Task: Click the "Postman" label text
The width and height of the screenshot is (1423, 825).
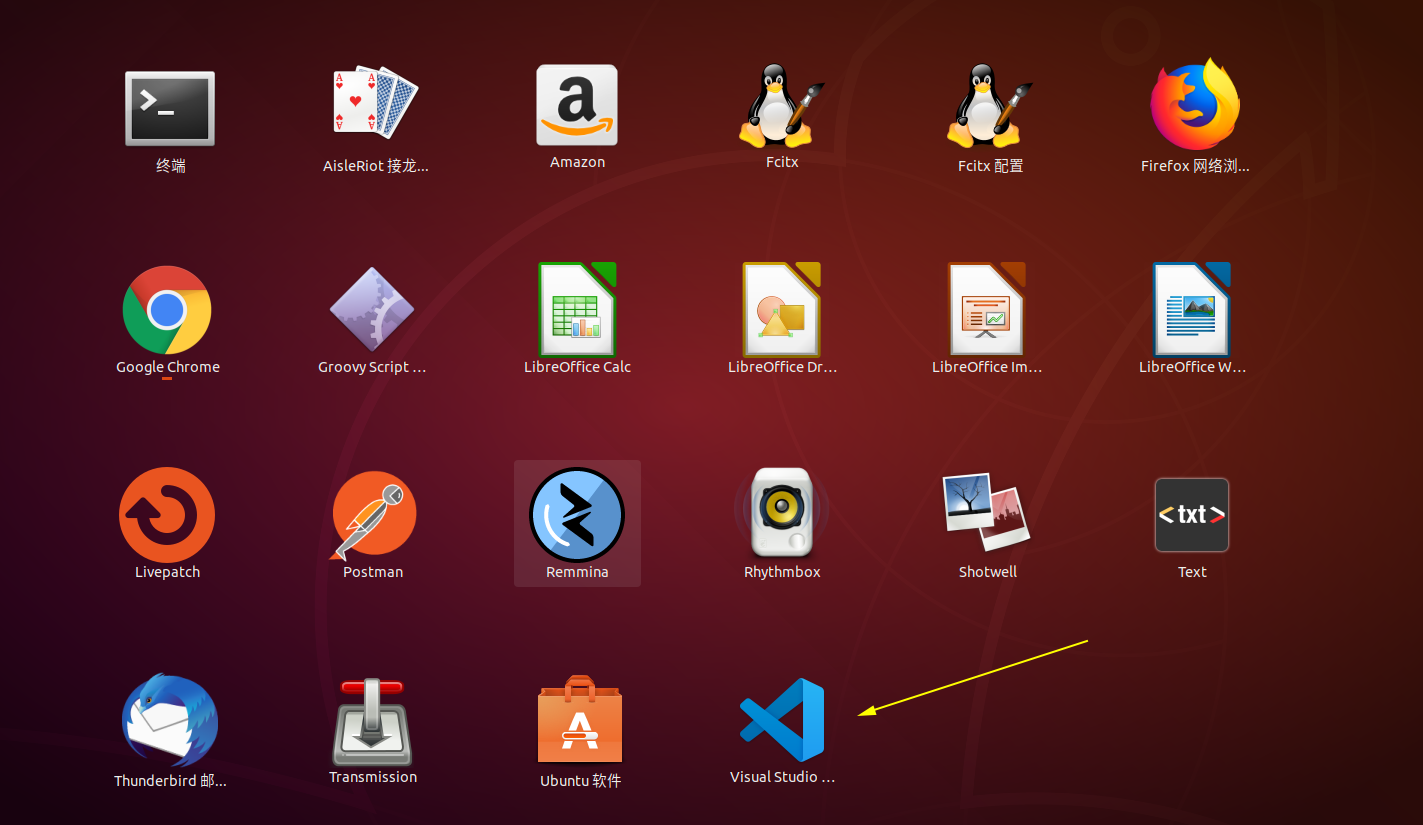Action: coord(373,572)
